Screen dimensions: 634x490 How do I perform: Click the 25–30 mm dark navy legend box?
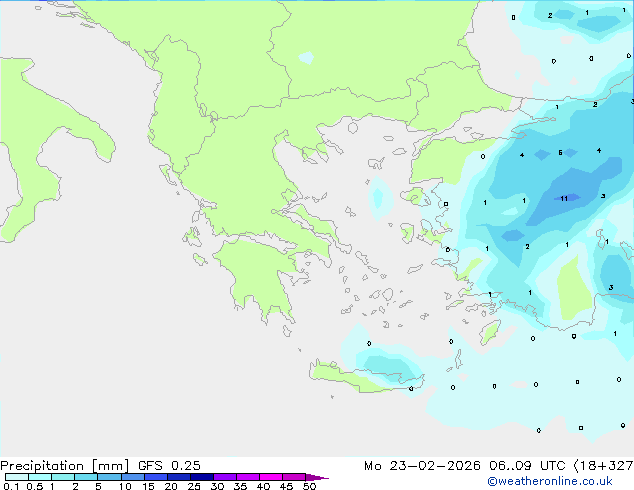click(x=202, y=477)
